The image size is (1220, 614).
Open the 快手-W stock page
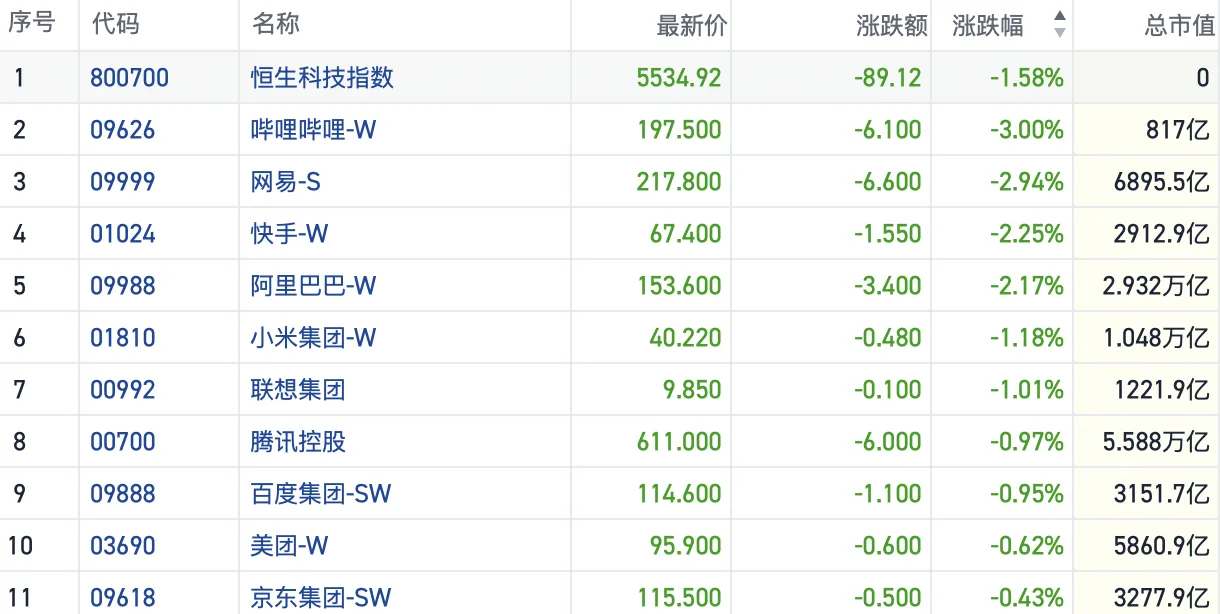289,234
